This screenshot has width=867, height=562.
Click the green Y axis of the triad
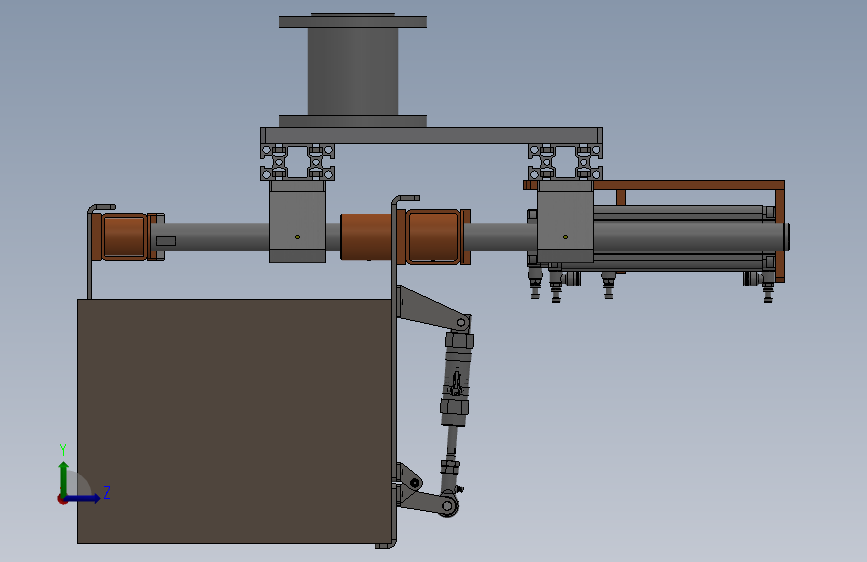[x=64, y=478]
